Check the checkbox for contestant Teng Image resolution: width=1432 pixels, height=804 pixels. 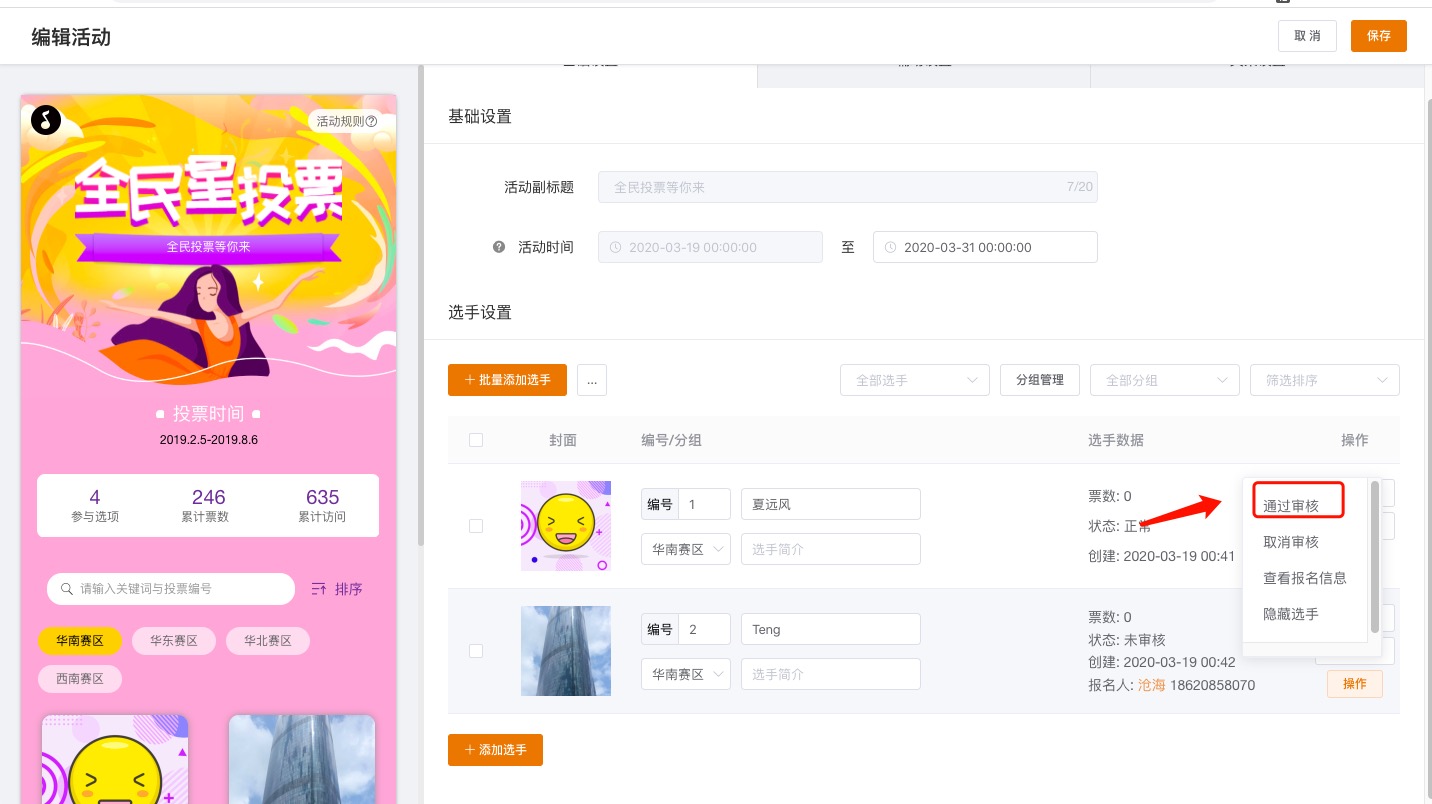pyautogui.click(x=476, y=651)
